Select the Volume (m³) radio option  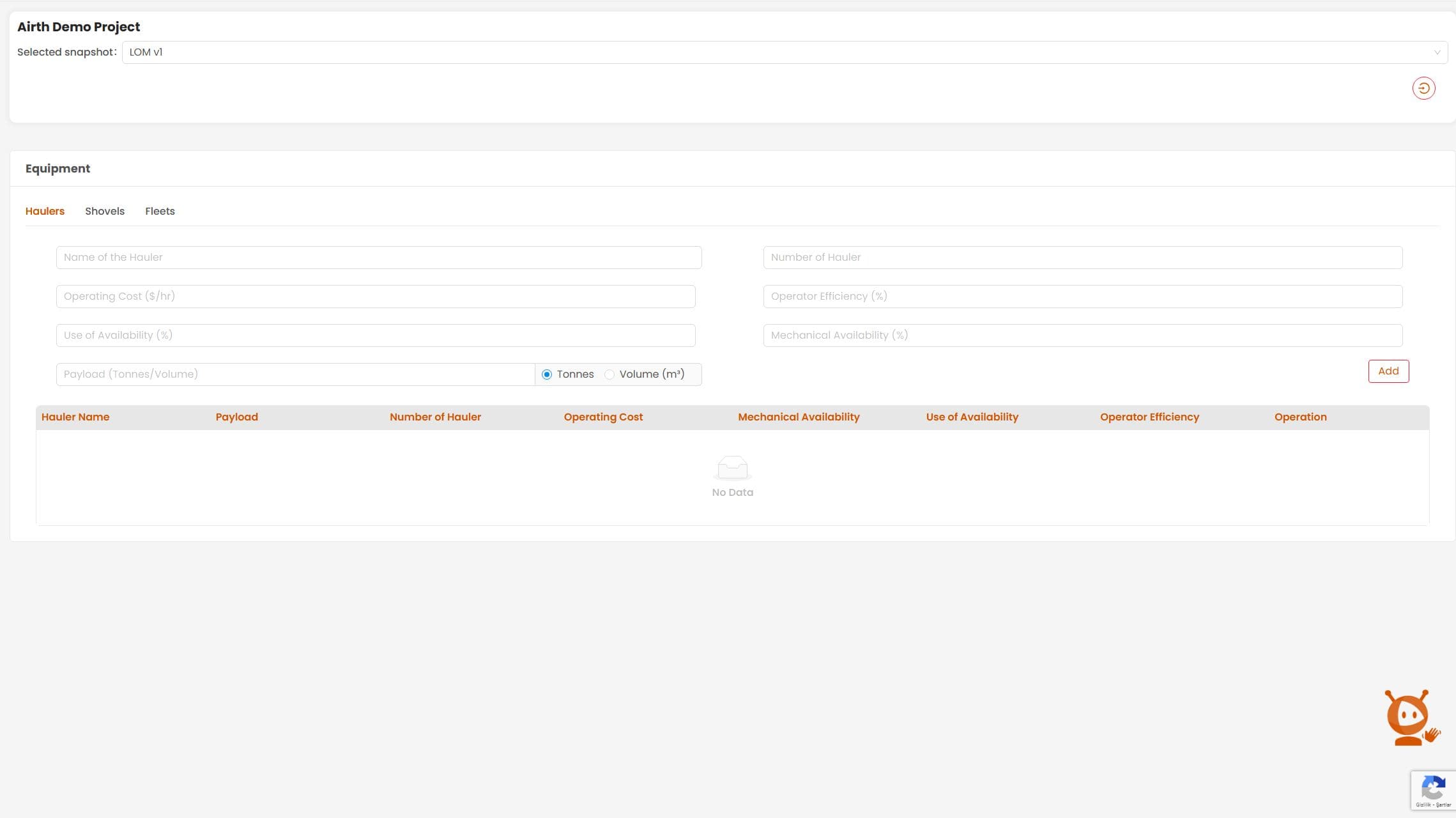609,374
